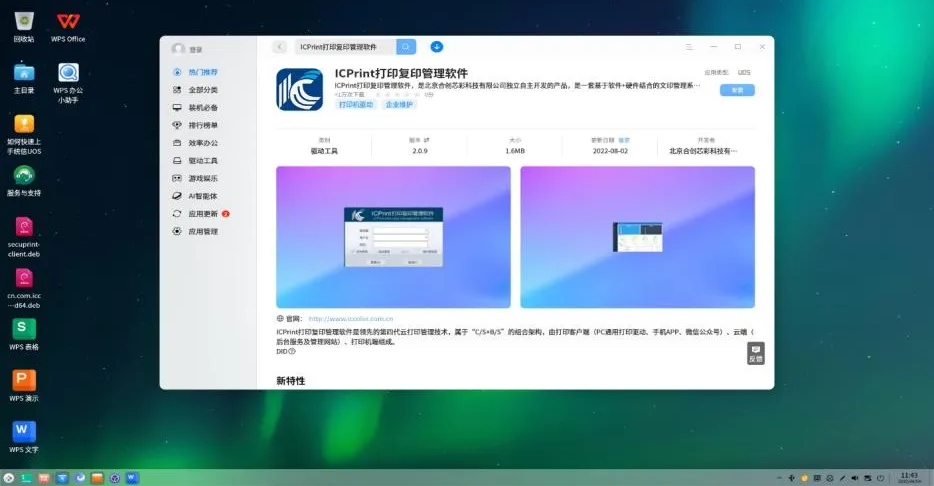Select secuprint-client.deb file on desktop
This screenshot has width=934, height=486.
[x=24, y=236]
